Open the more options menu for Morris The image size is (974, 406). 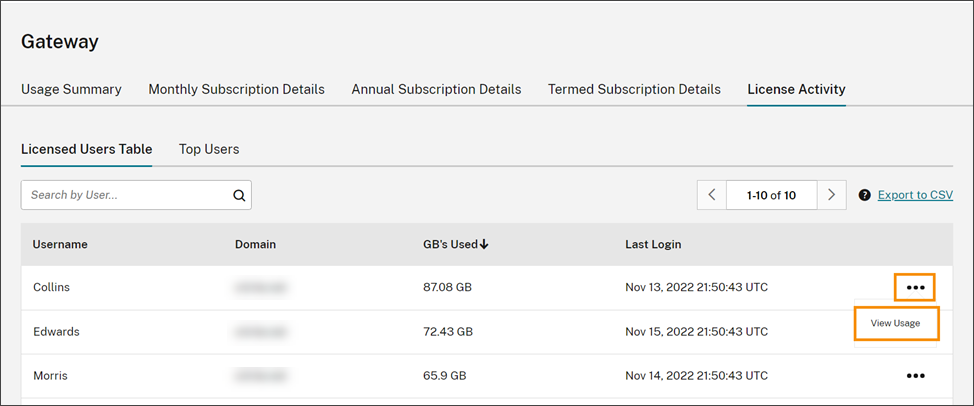click(x=915, y=376)
